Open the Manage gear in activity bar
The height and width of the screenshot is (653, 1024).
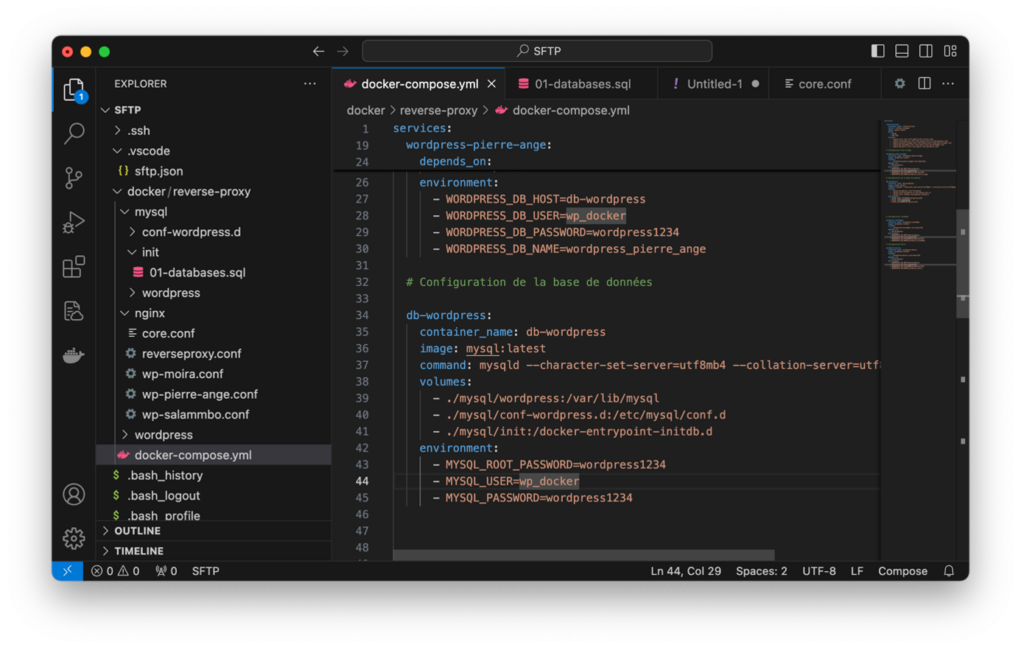pos(74,538)
